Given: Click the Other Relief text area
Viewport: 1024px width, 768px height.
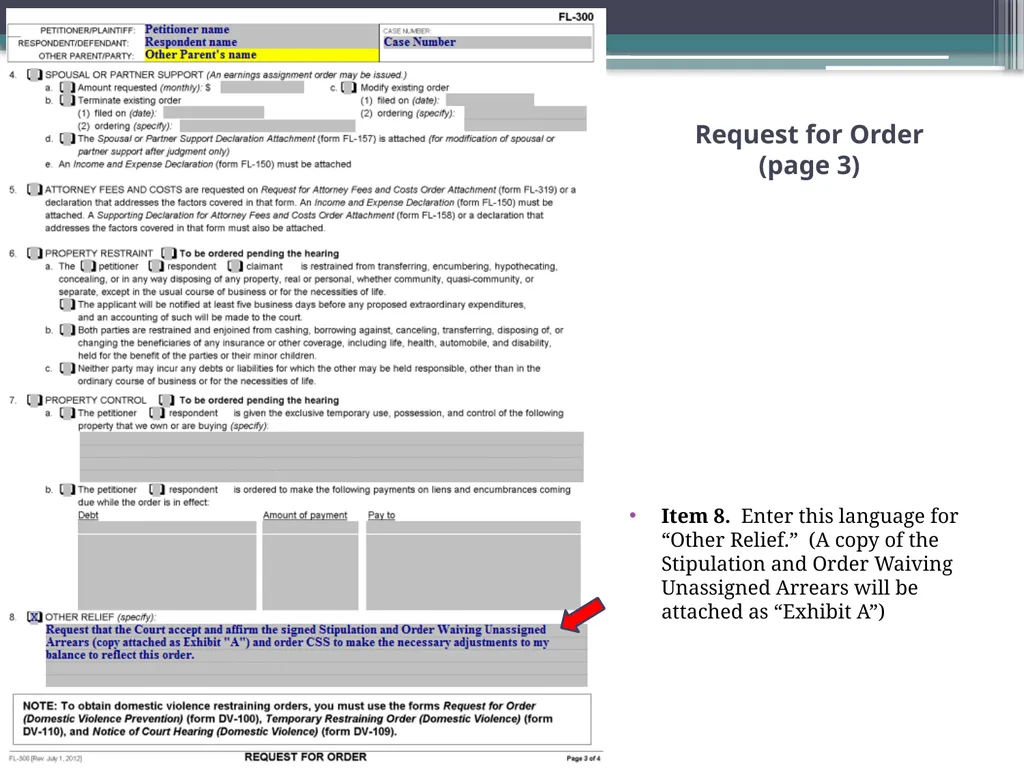Looking at the screenshot, I should tap(316, 655).
